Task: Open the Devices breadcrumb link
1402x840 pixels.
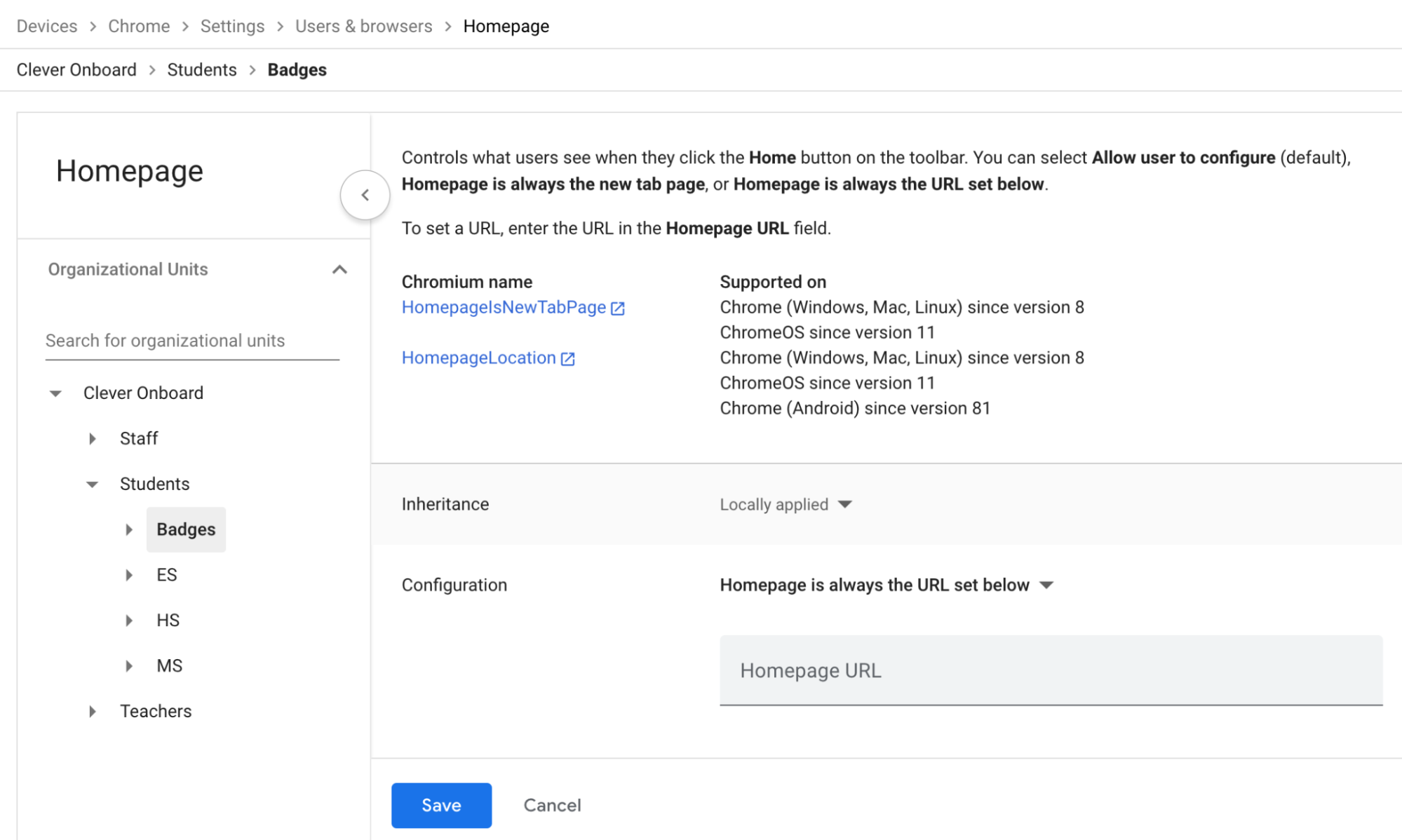Action: click(x=46, y=26)
